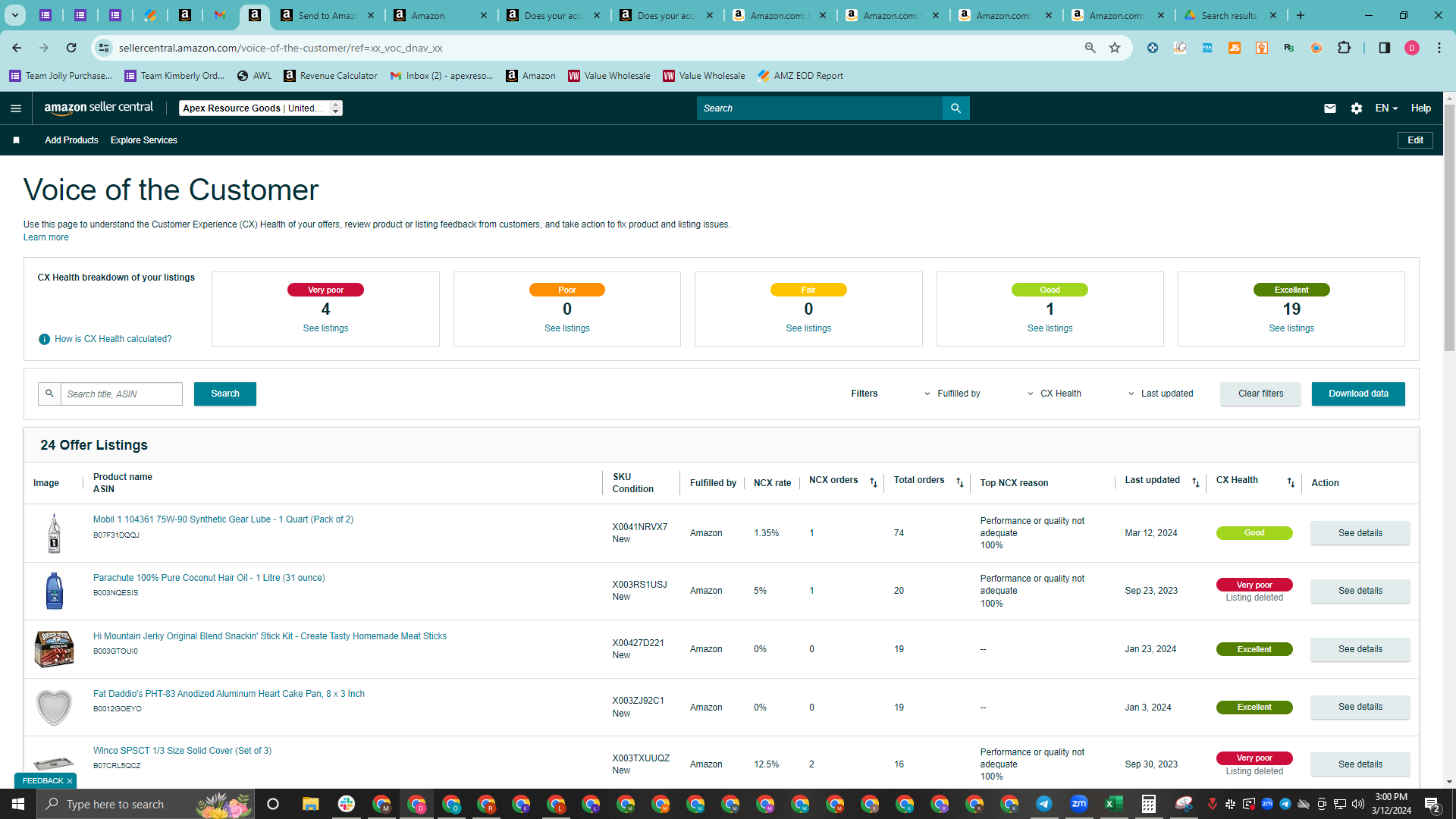Open the account switcher Apex Resource Goods dropdown
This screenshot has height=819, width=1456.
(261, 108)
